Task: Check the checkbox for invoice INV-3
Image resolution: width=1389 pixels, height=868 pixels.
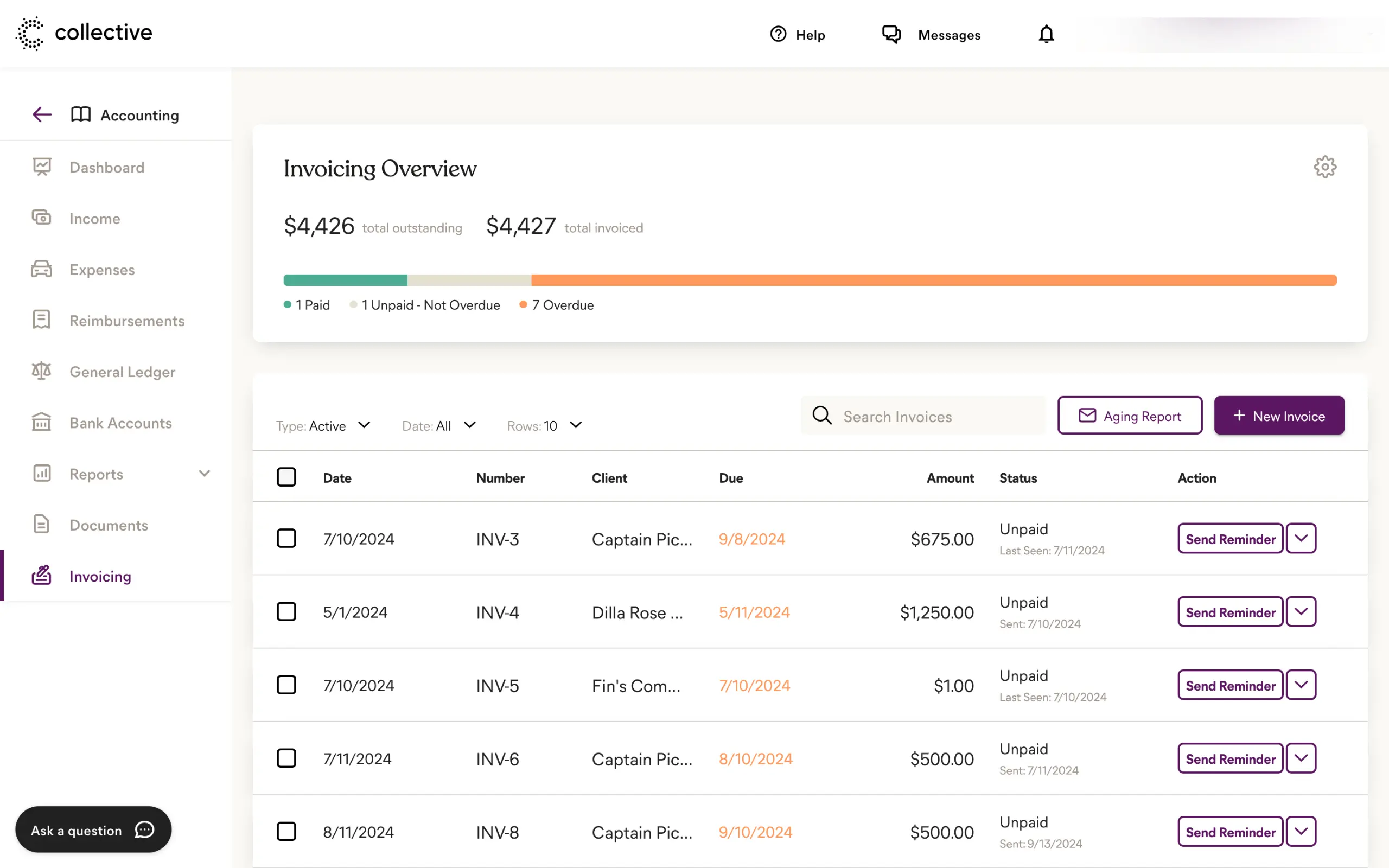Action: coord(286,538)
